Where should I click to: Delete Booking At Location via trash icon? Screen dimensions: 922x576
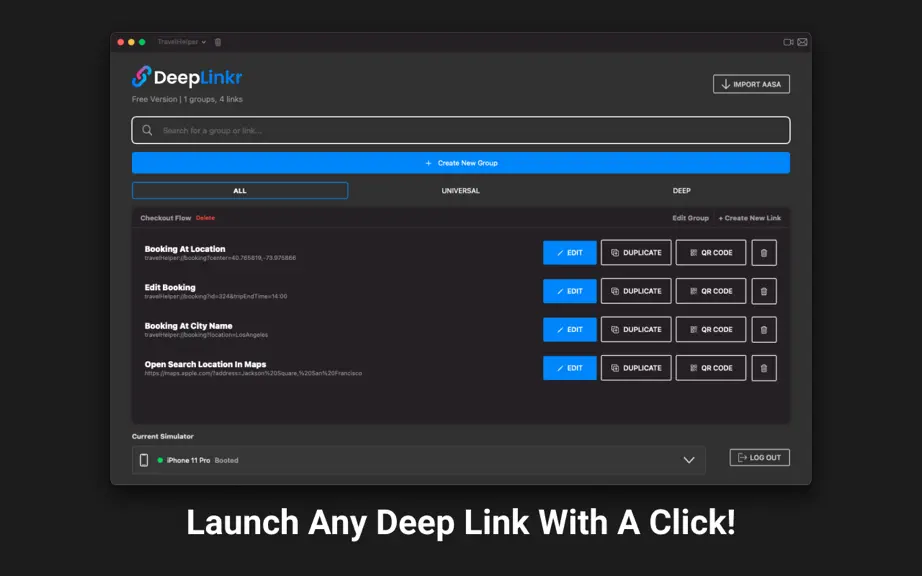click(764, 253)
